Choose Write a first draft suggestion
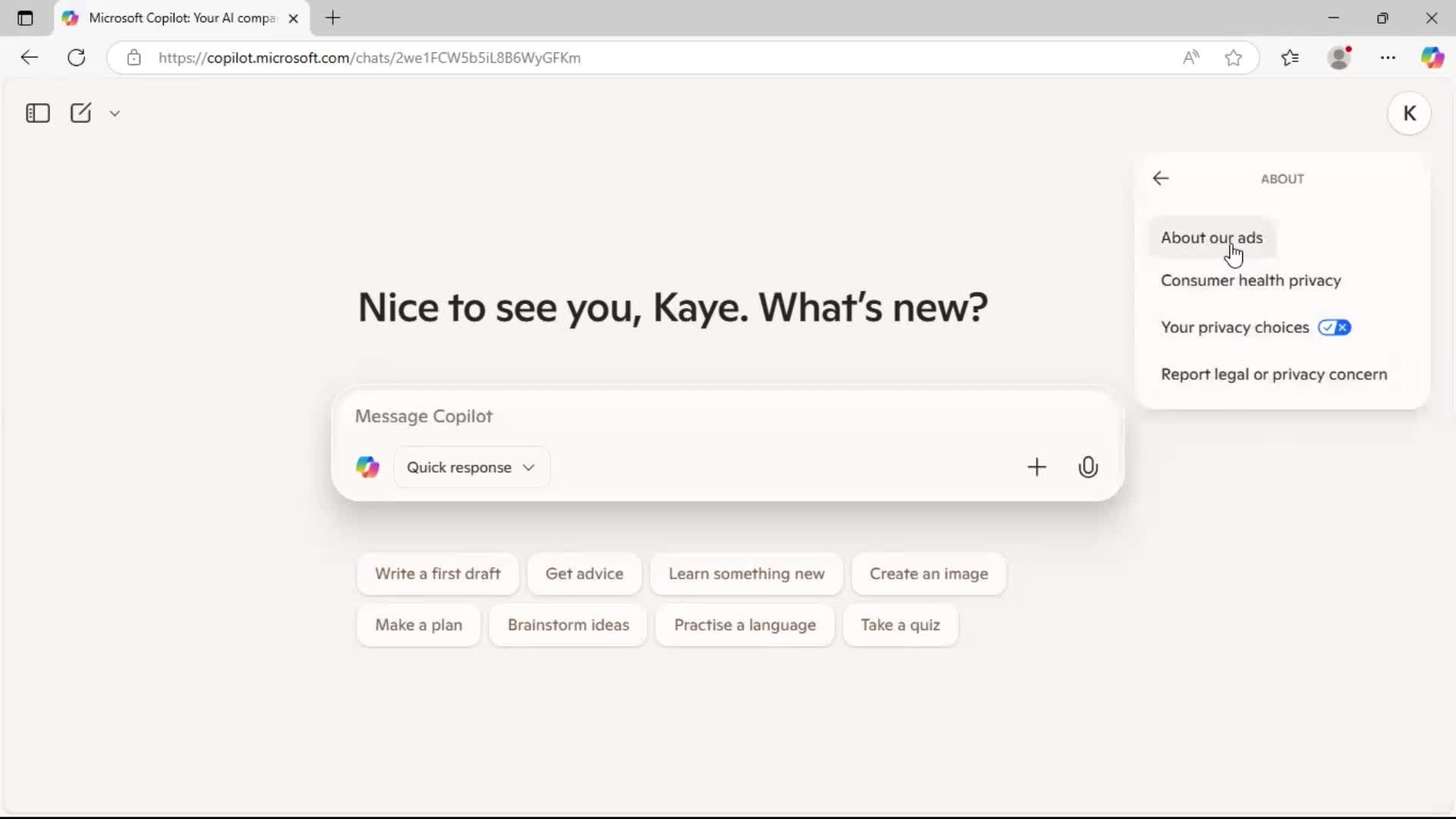 coord(438,574)
